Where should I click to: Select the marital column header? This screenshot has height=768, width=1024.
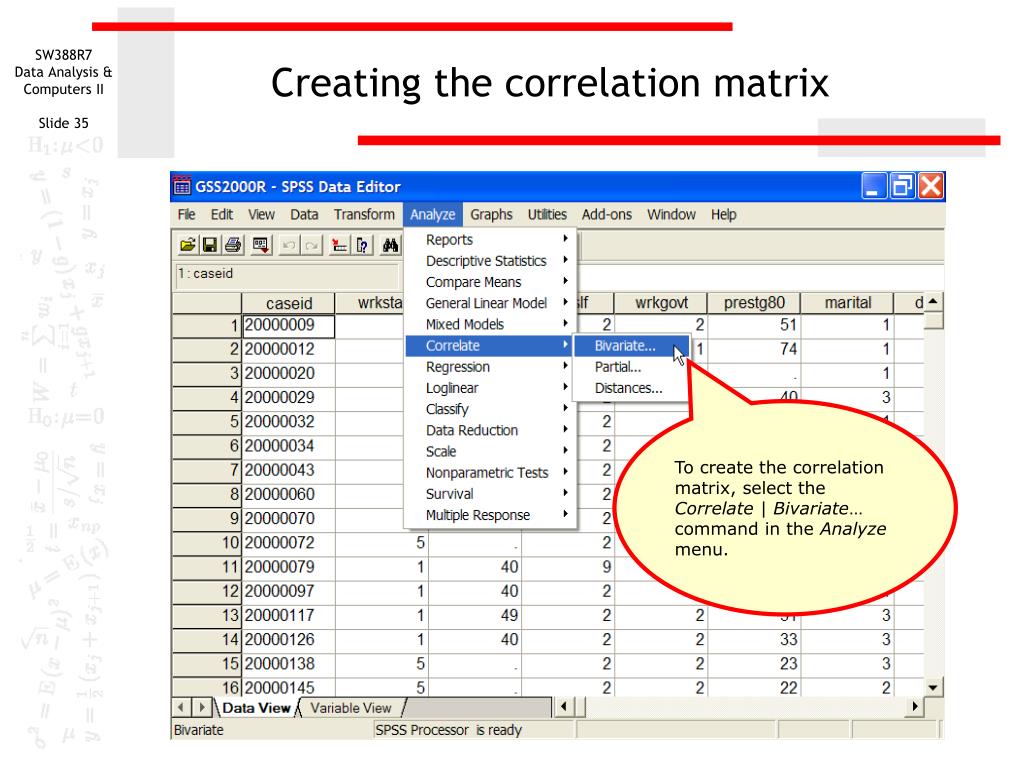[847, 303]
